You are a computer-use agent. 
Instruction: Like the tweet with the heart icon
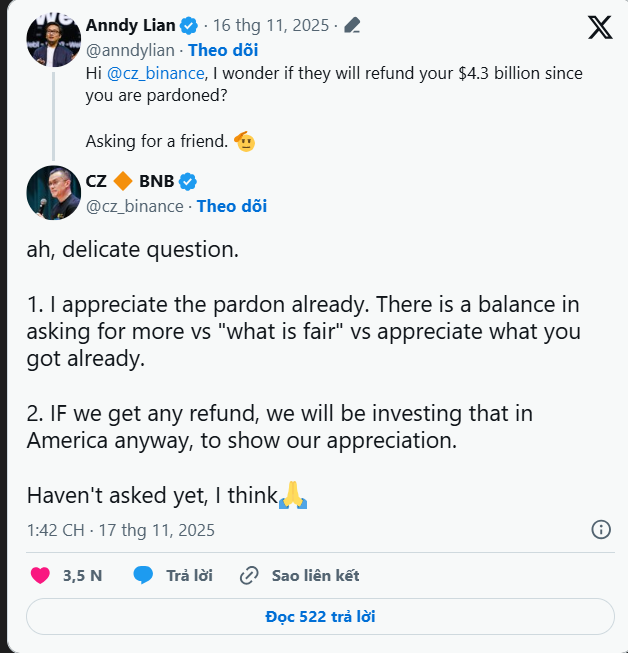point(41,575)
